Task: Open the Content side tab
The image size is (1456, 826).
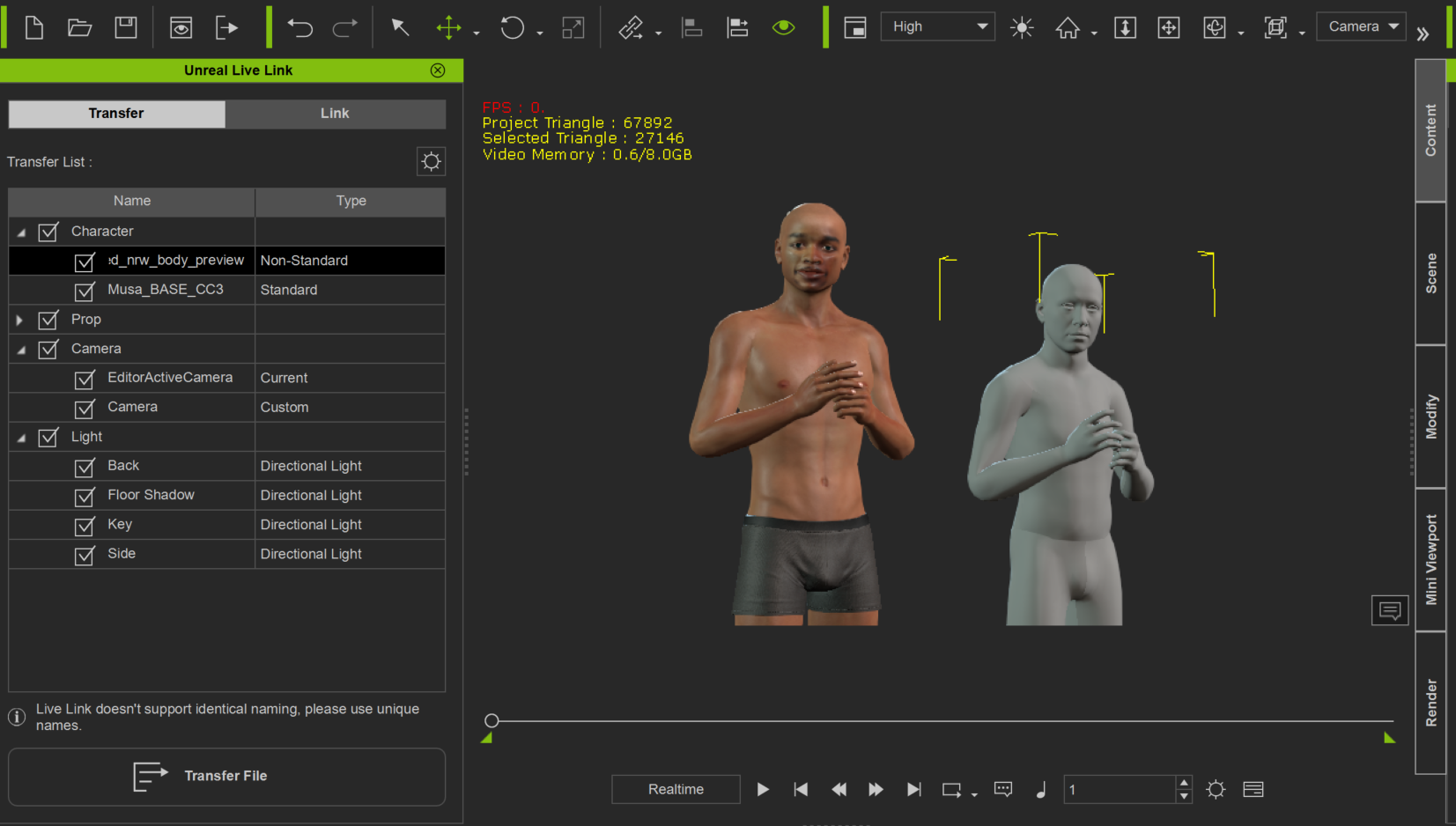Action: tap(1430, 130)
